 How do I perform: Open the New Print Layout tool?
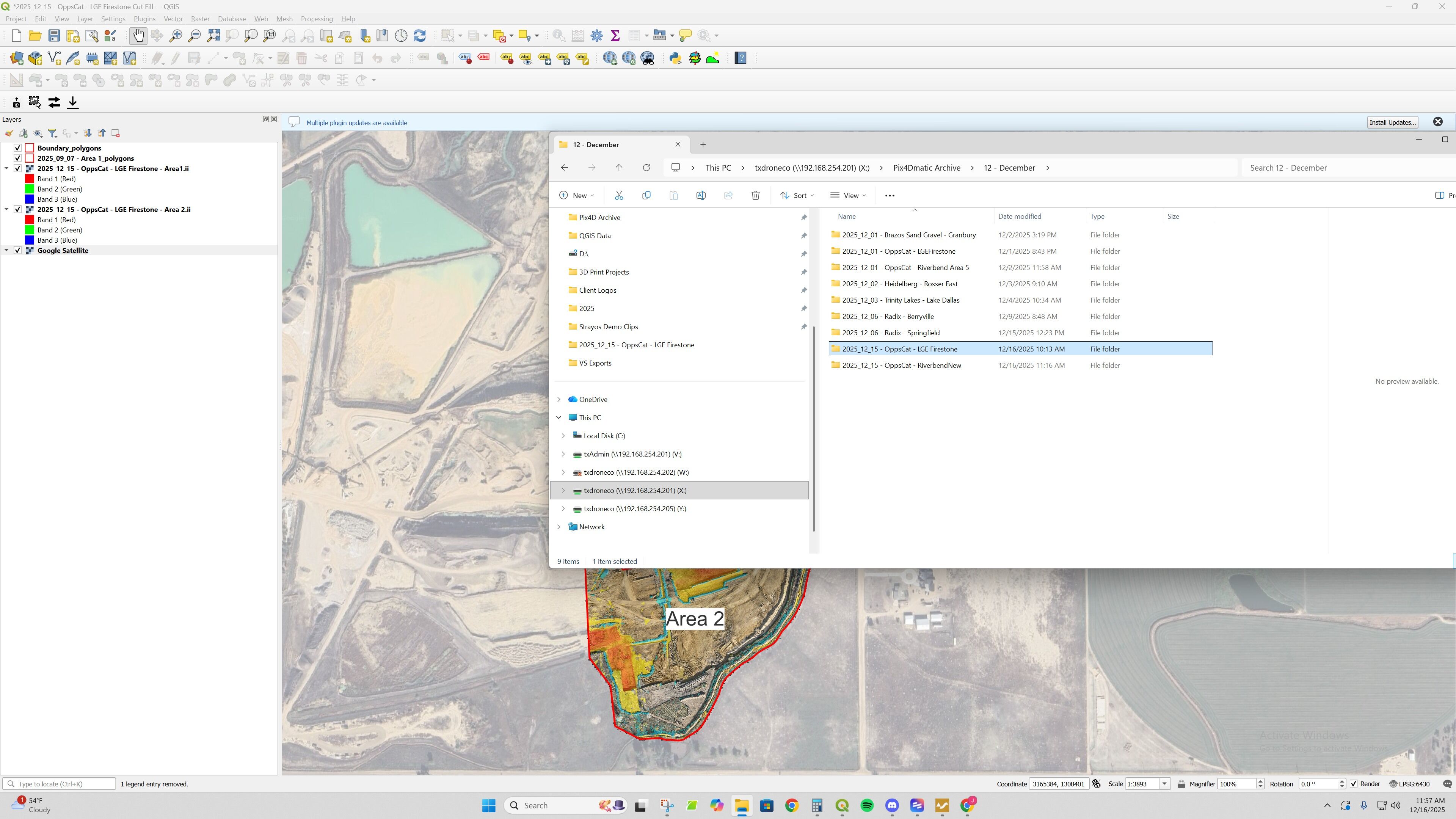click(x=73, y=36)
